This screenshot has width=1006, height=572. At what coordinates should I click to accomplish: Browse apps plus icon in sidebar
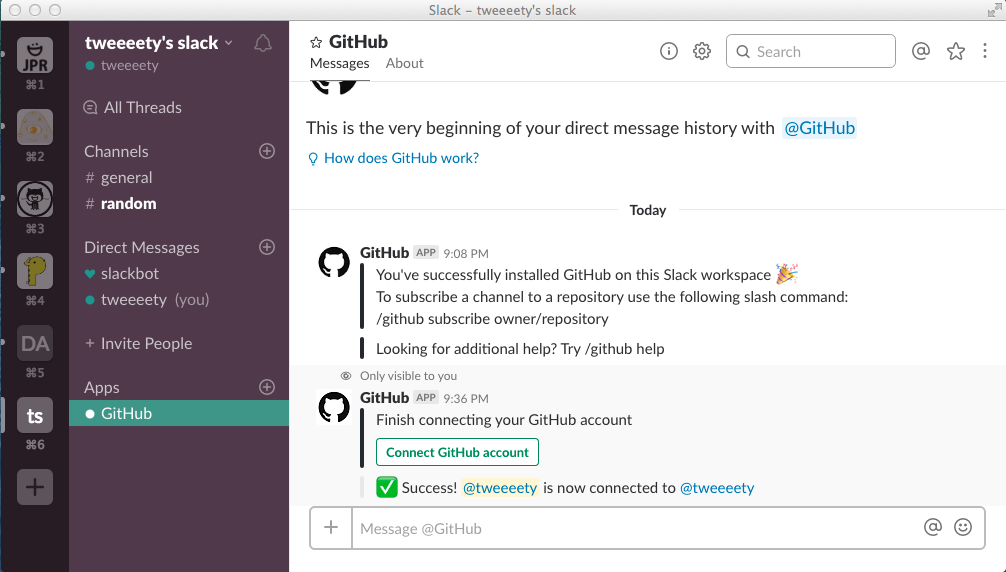267,387
